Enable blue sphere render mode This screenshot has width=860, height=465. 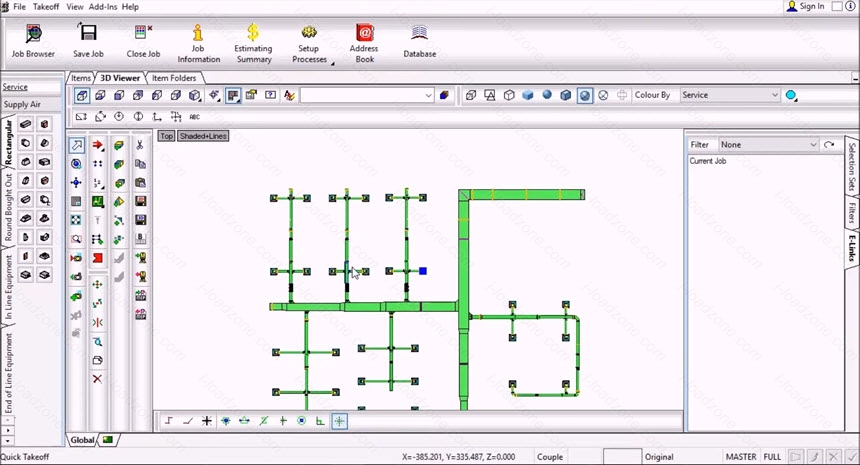547,95
